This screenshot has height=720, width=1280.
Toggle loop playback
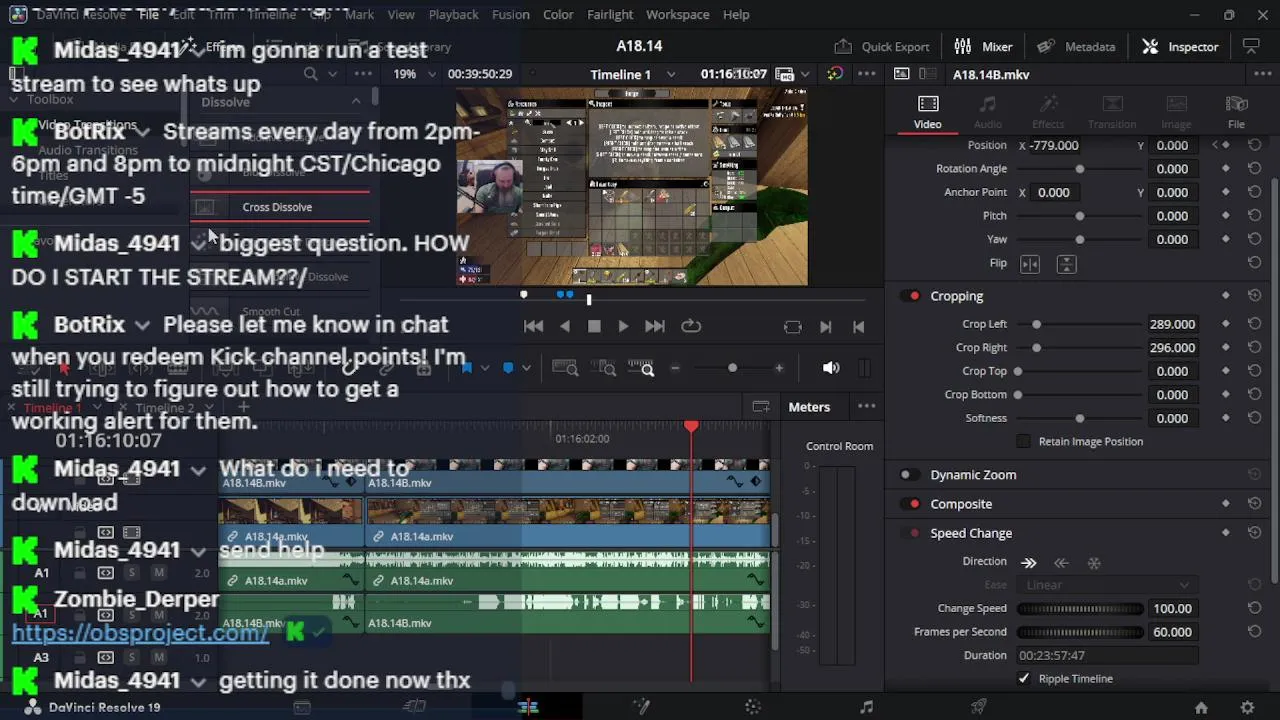pos(691,326)
